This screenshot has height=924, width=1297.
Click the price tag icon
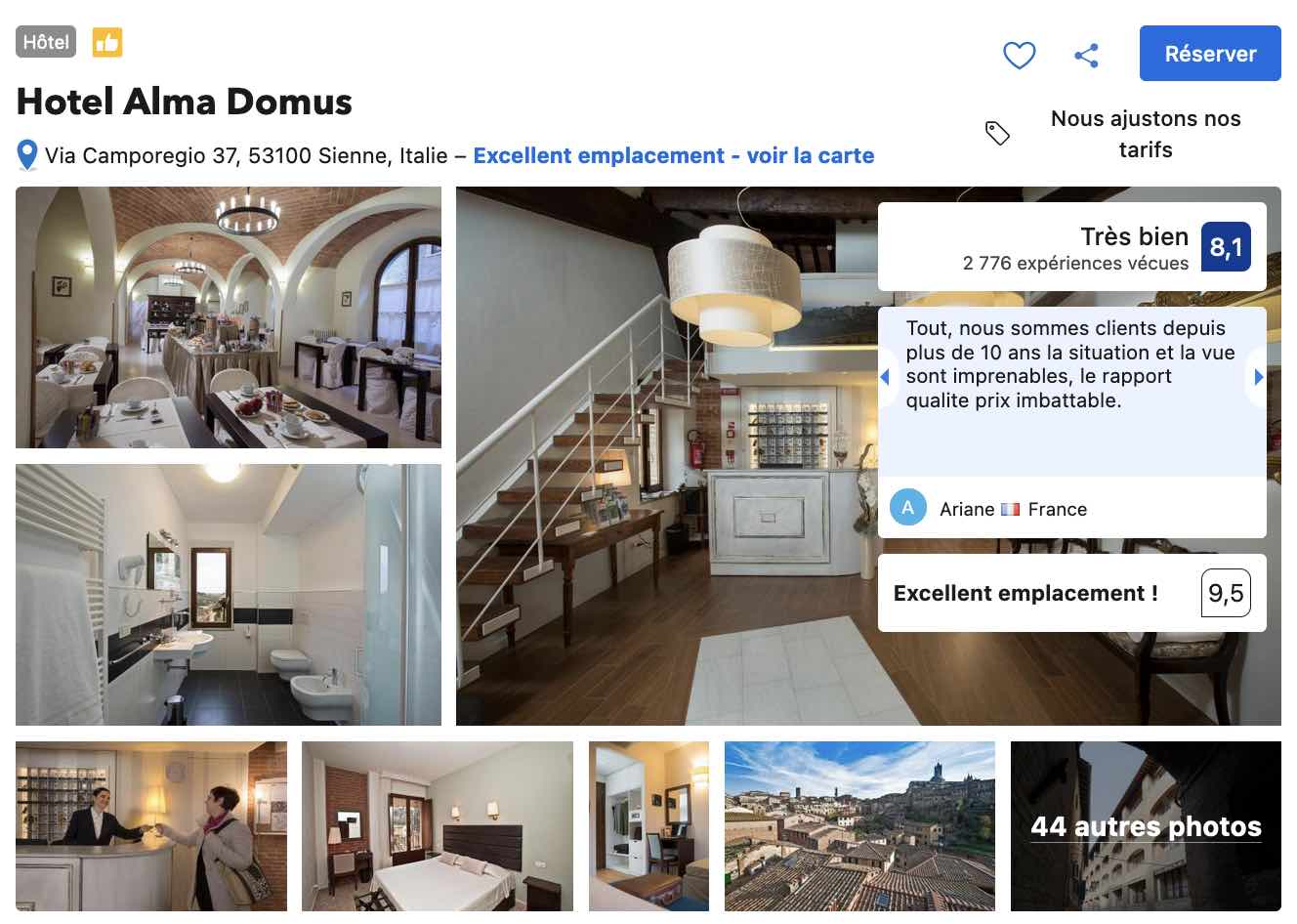(997, 134)
